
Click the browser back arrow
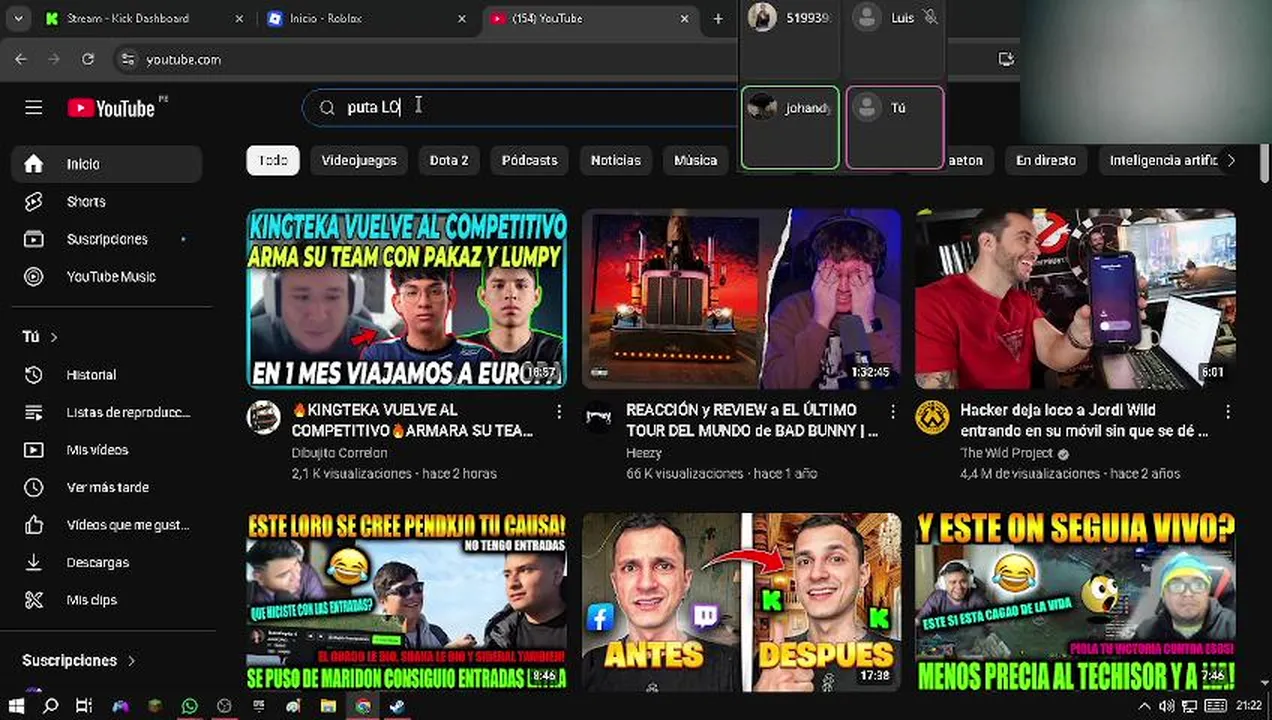tap(21, 59)
